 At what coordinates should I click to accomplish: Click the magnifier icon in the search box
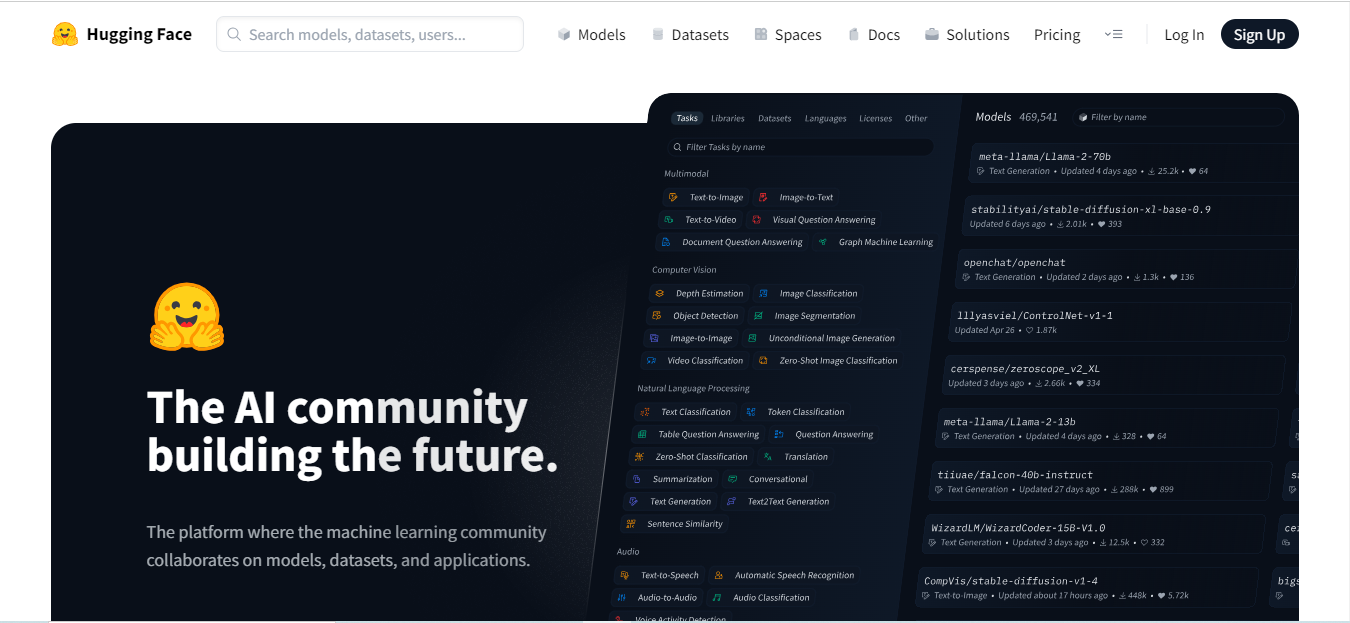click(x=234, y=34)
